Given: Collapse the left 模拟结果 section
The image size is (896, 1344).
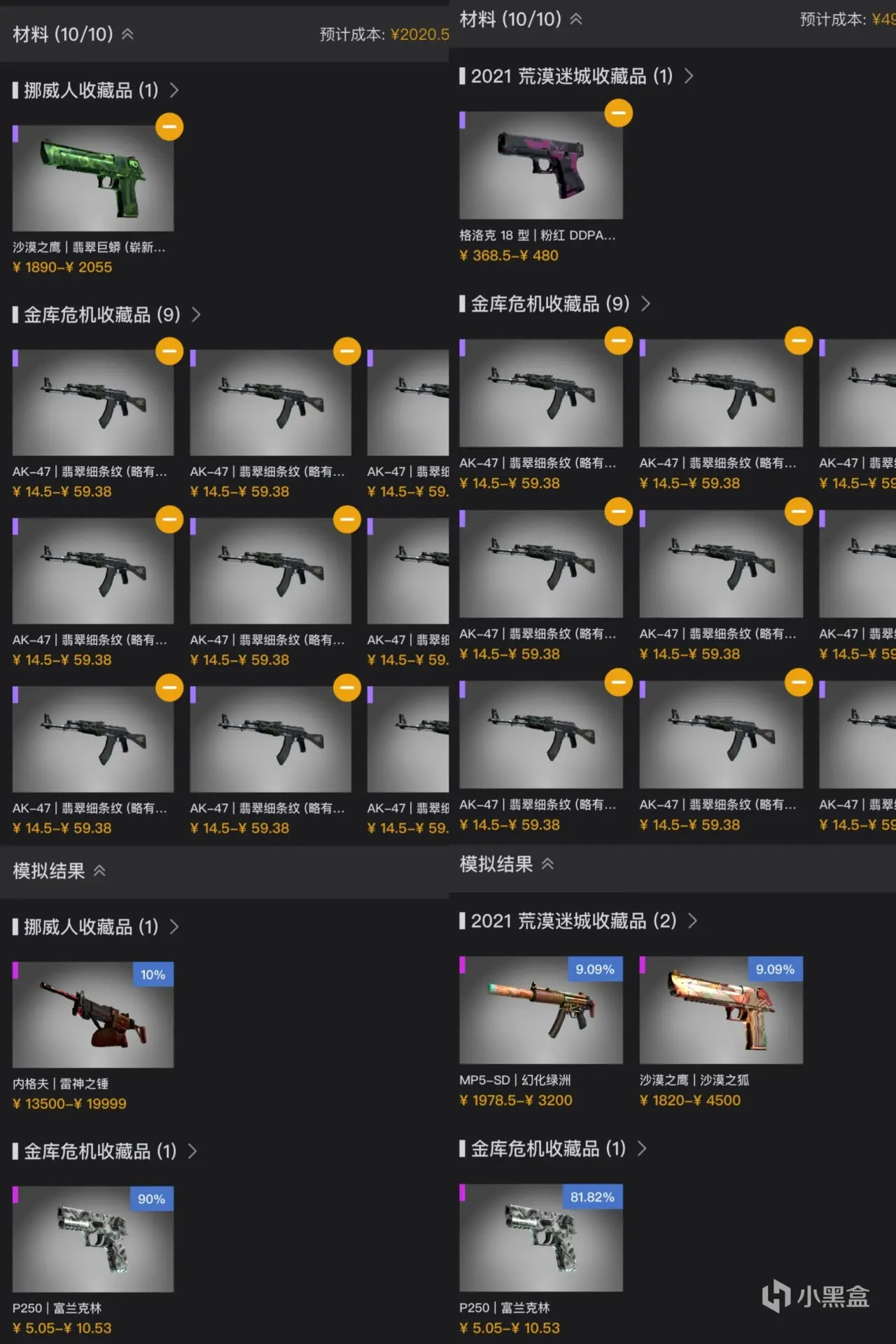Looking at the screenshot, I should point(99,871).
